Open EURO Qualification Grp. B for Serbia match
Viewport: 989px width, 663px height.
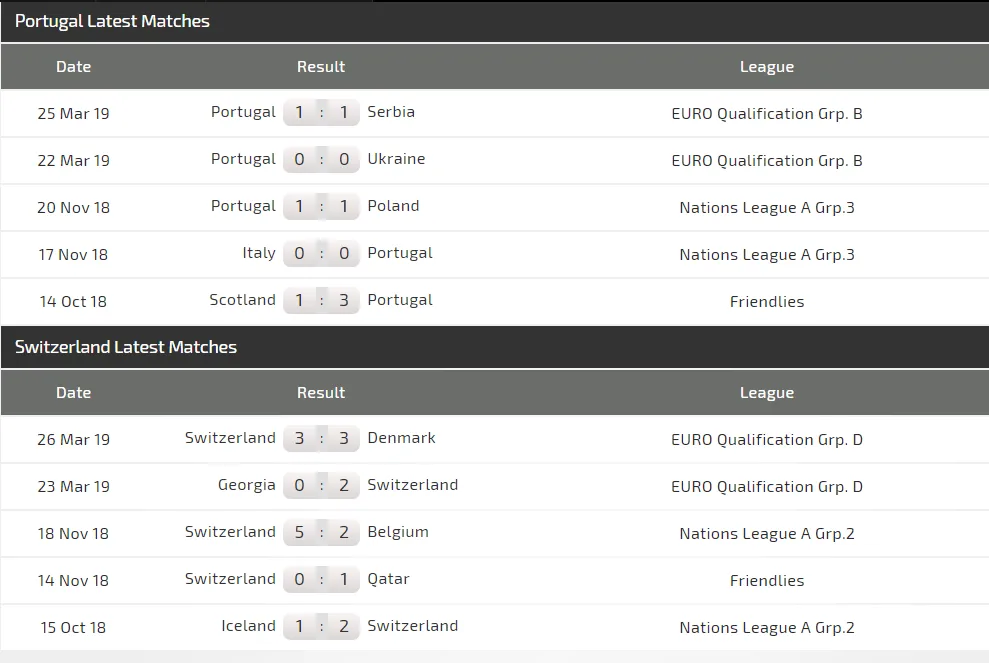pyautogui.click(x=766, y=113)
